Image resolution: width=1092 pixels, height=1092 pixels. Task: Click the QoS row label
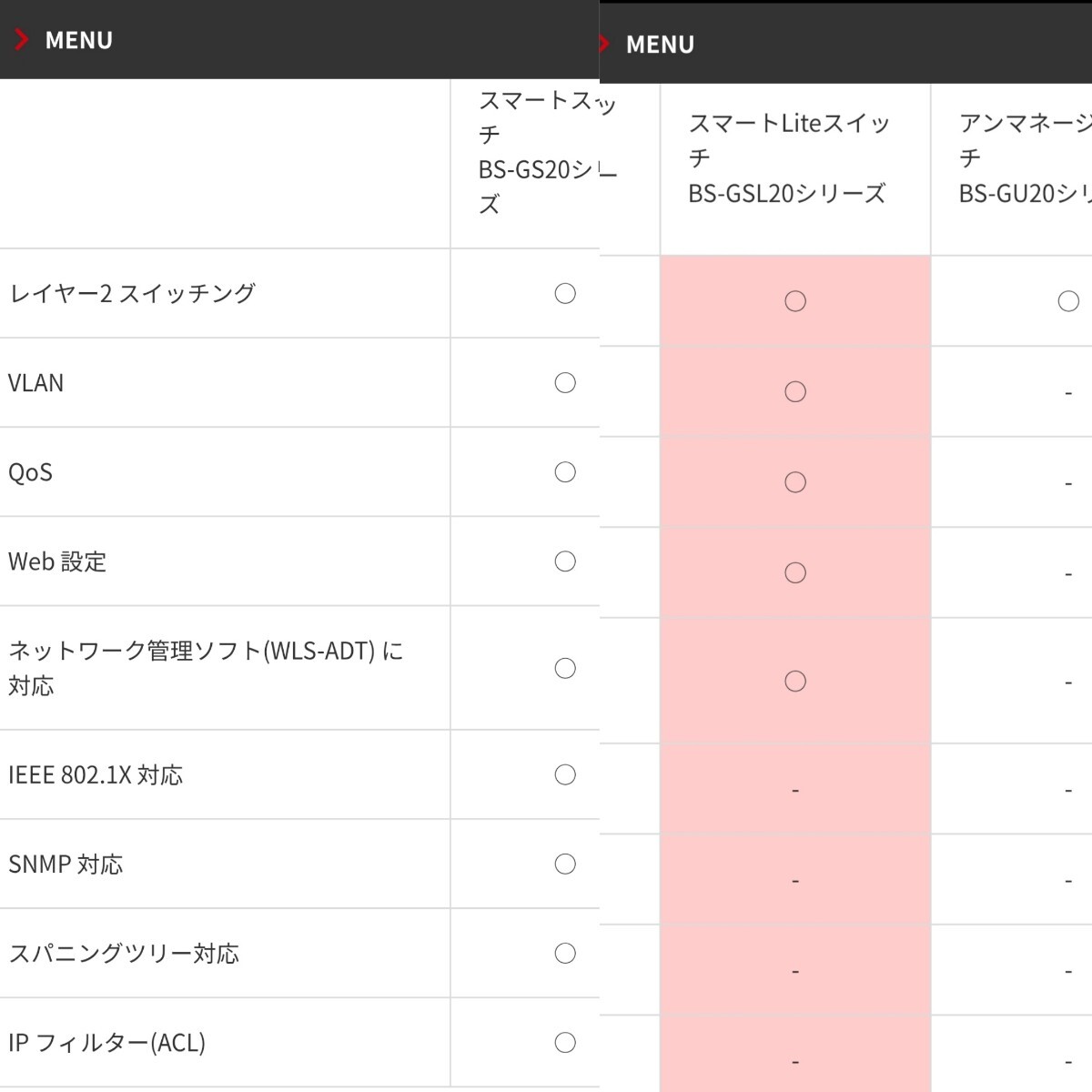click(x=31, y=472)
